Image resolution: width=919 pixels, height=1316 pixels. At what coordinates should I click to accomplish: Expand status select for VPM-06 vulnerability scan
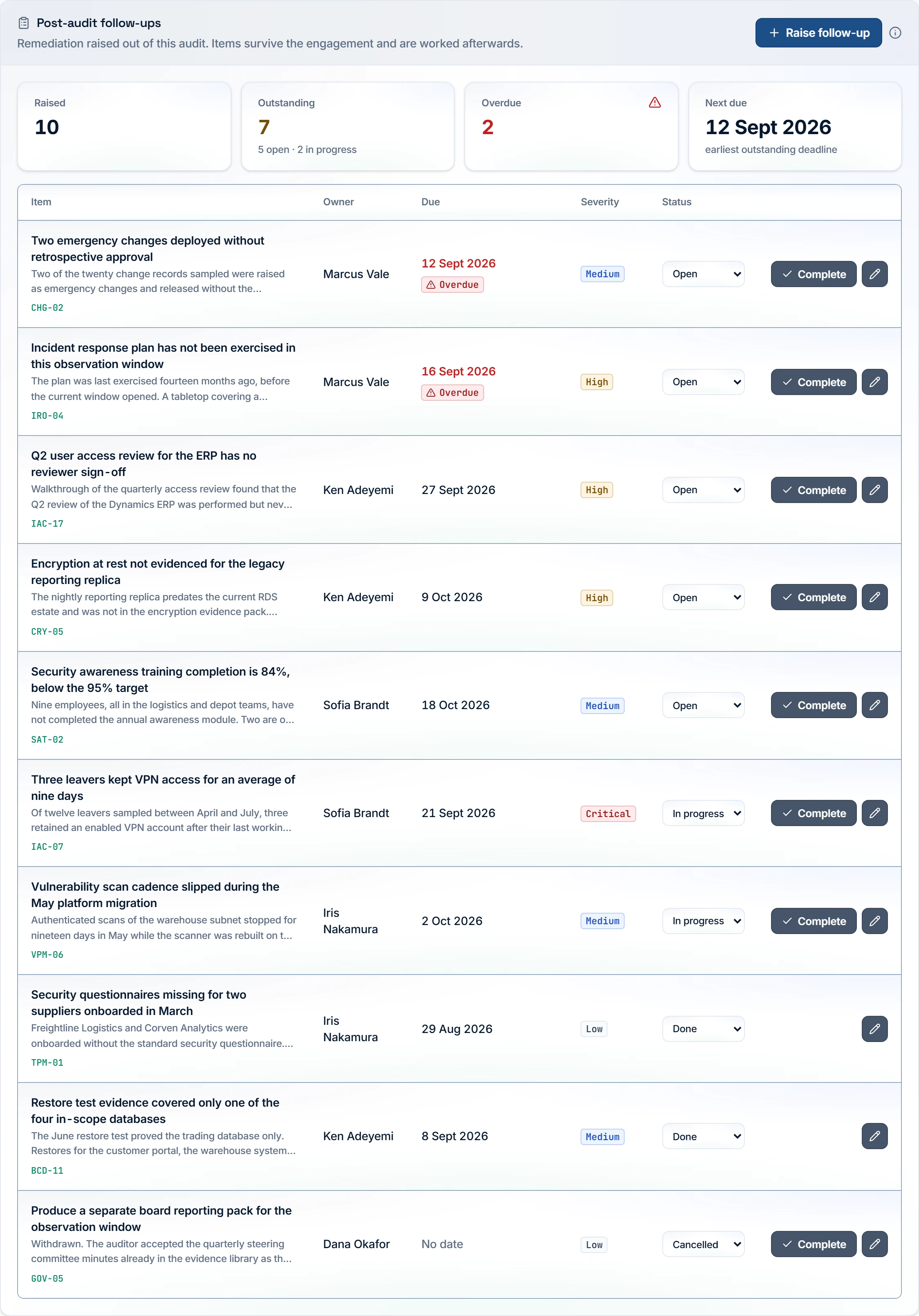tap(703, 921)
